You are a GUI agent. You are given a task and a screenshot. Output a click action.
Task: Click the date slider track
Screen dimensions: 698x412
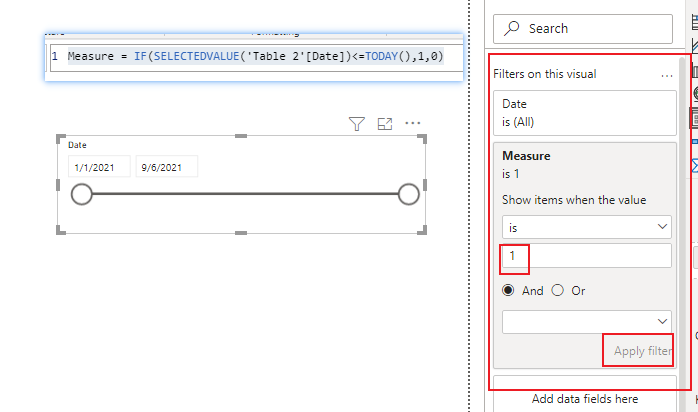(x=245, y=194)
